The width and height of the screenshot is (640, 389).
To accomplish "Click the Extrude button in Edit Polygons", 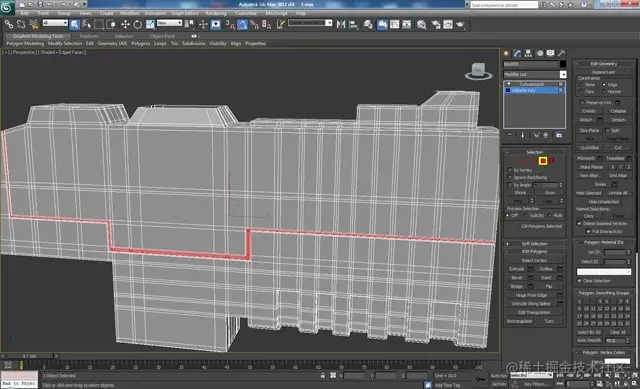I will click(x=516, y=269).
